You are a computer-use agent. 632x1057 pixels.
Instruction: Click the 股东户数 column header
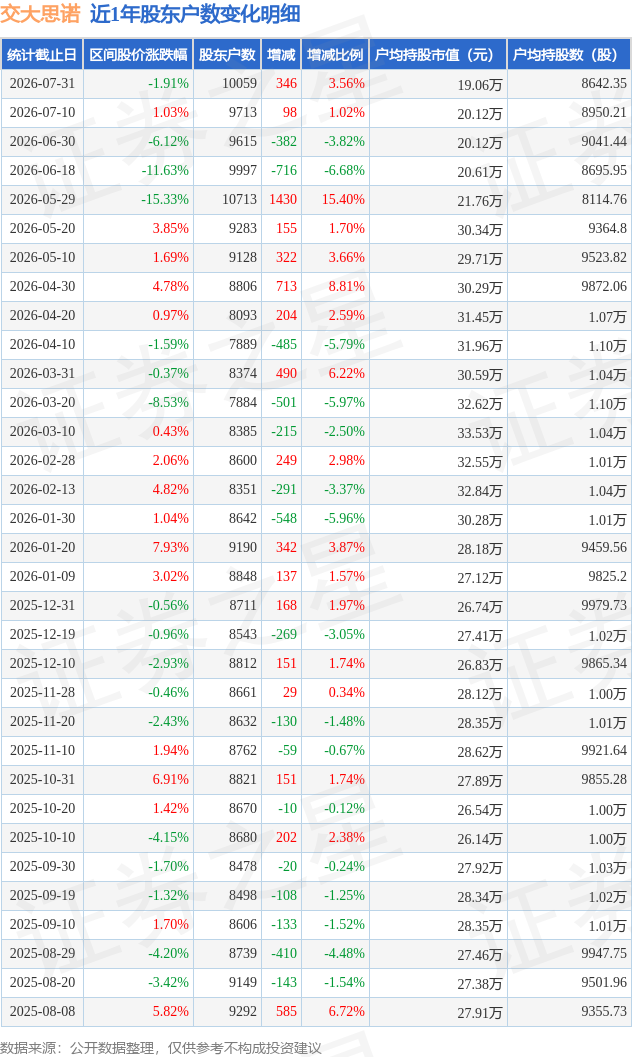[227, 55]
